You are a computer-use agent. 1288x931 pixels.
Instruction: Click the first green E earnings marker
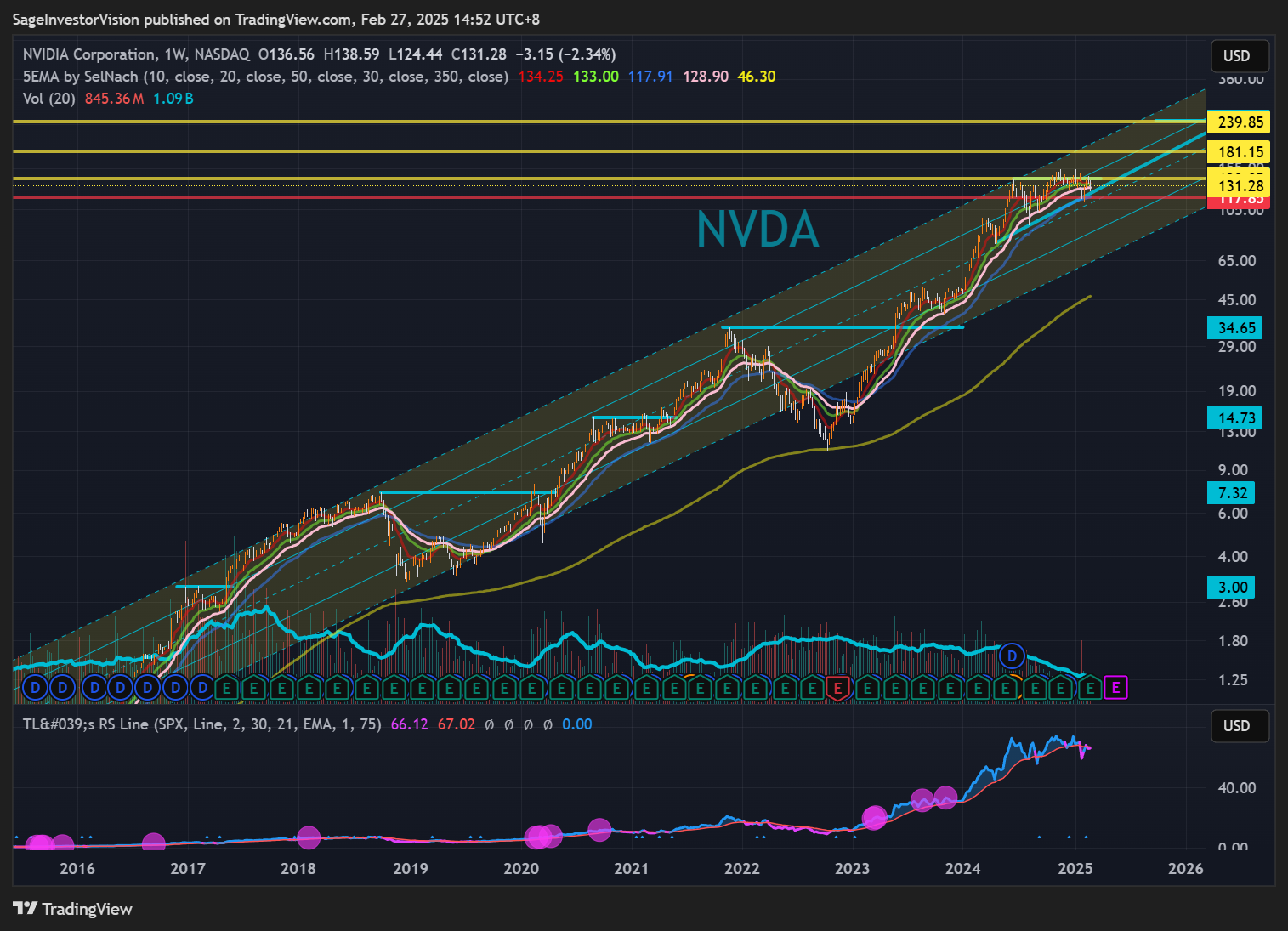click(x=226, y=688)
